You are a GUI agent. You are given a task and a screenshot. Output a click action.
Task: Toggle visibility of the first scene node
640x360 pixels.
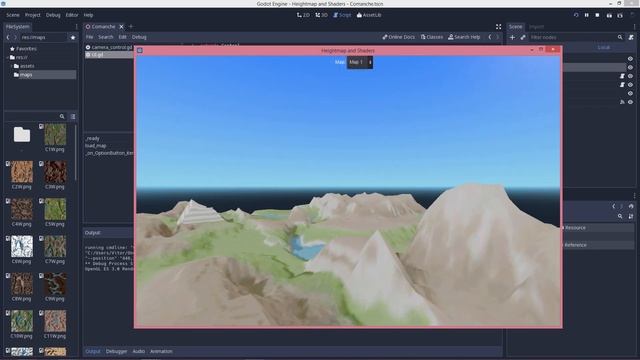click(x=630, y=59)
